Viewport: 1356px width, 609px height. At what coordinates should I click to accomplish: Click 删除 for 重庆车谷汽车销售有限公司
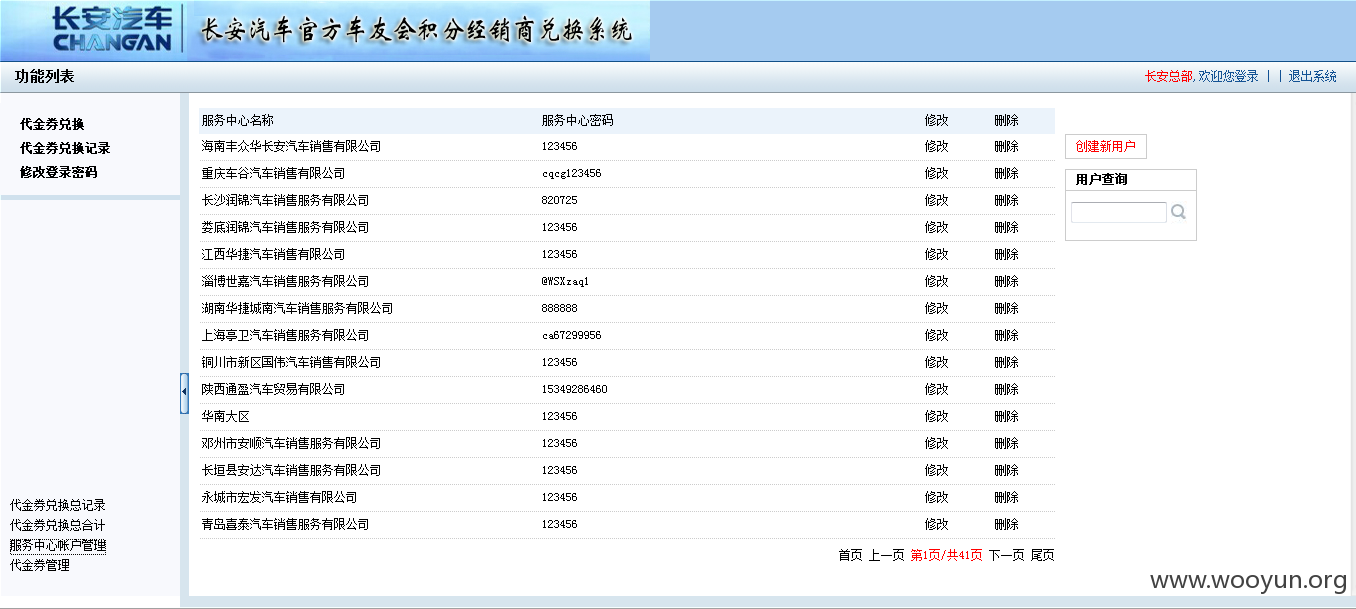1006,173
